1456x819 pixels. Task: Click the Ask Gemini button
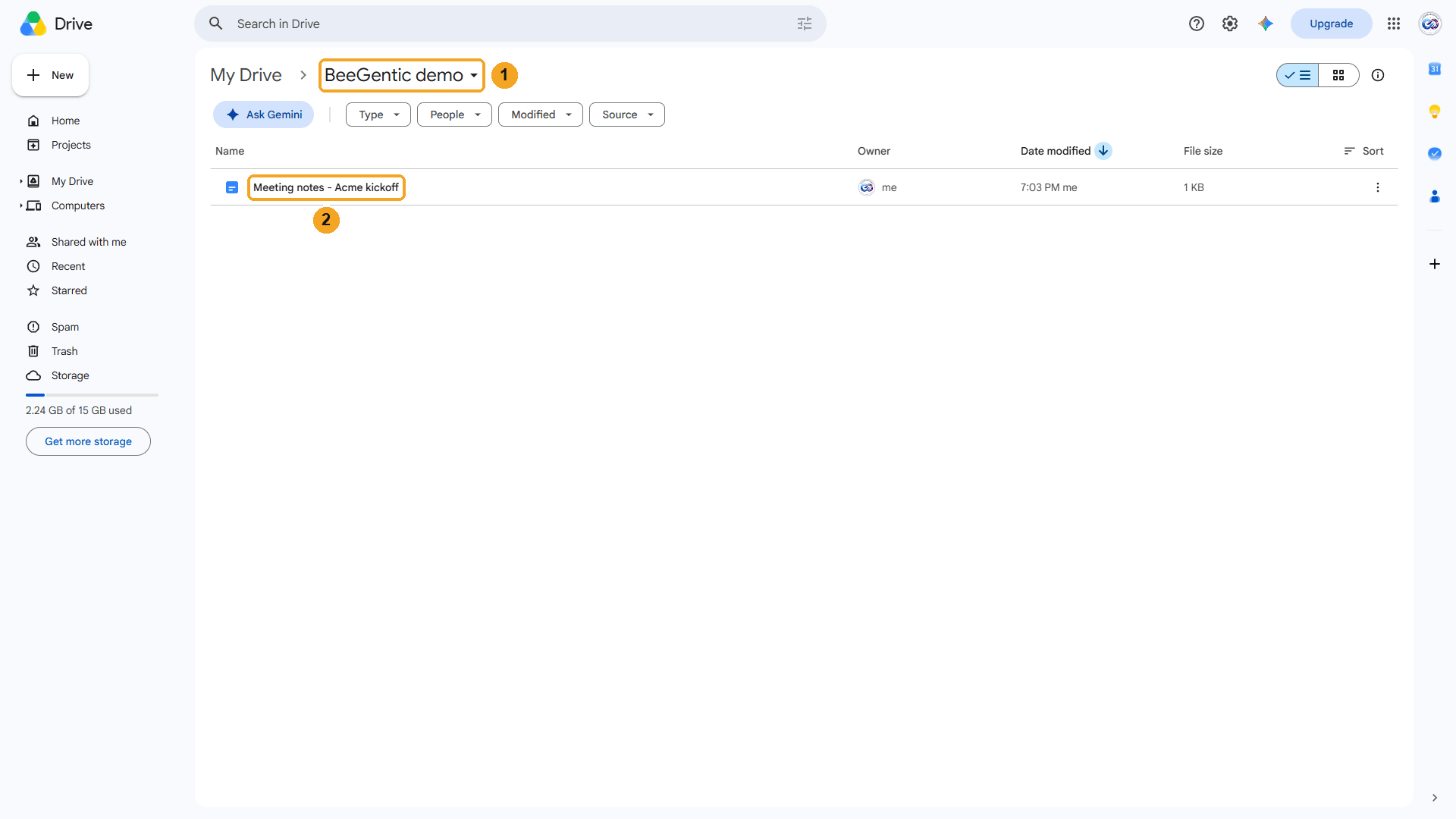tap(264, 115)
